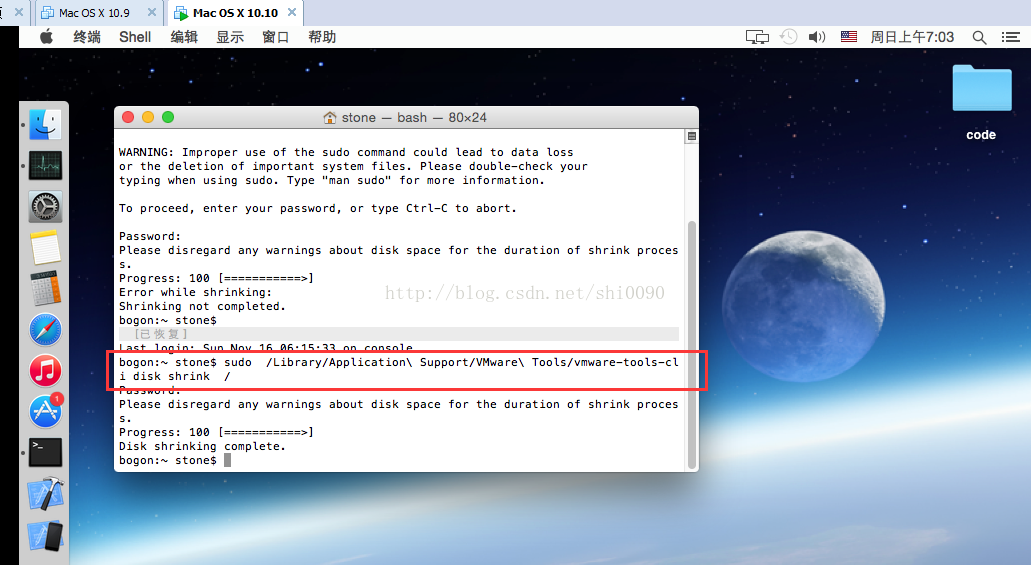Open Notification Center
The image size is (1031, 565).
[1011, 37]
